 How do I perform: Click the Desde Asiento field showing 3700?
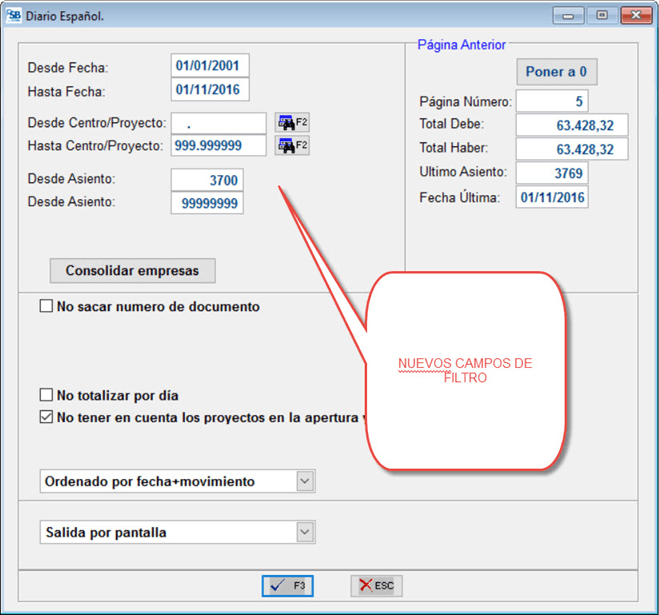coord(207,180)
